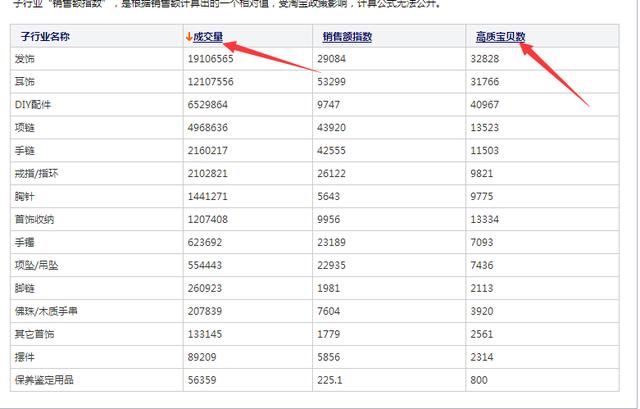
Task: Select the 摆件 category cell
Action: coord(25,356)
